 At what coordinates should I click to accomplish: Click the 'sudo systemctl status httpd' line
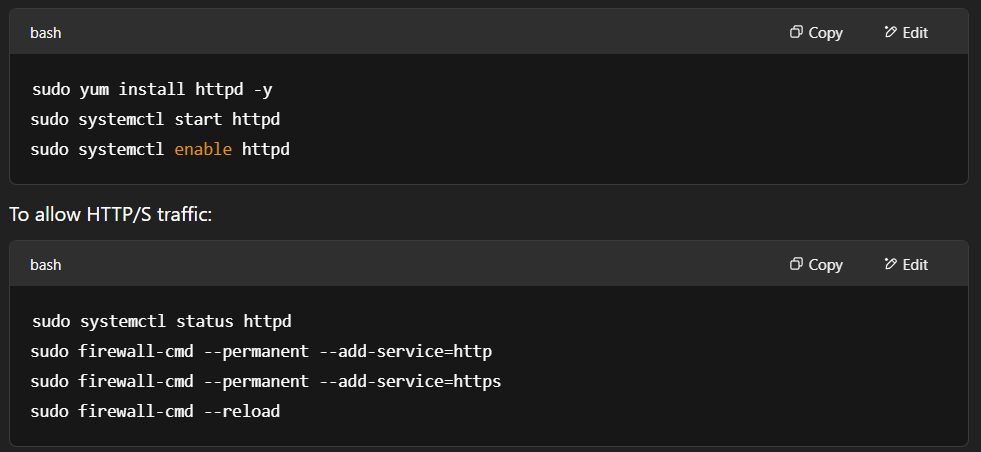click(161, 322)
